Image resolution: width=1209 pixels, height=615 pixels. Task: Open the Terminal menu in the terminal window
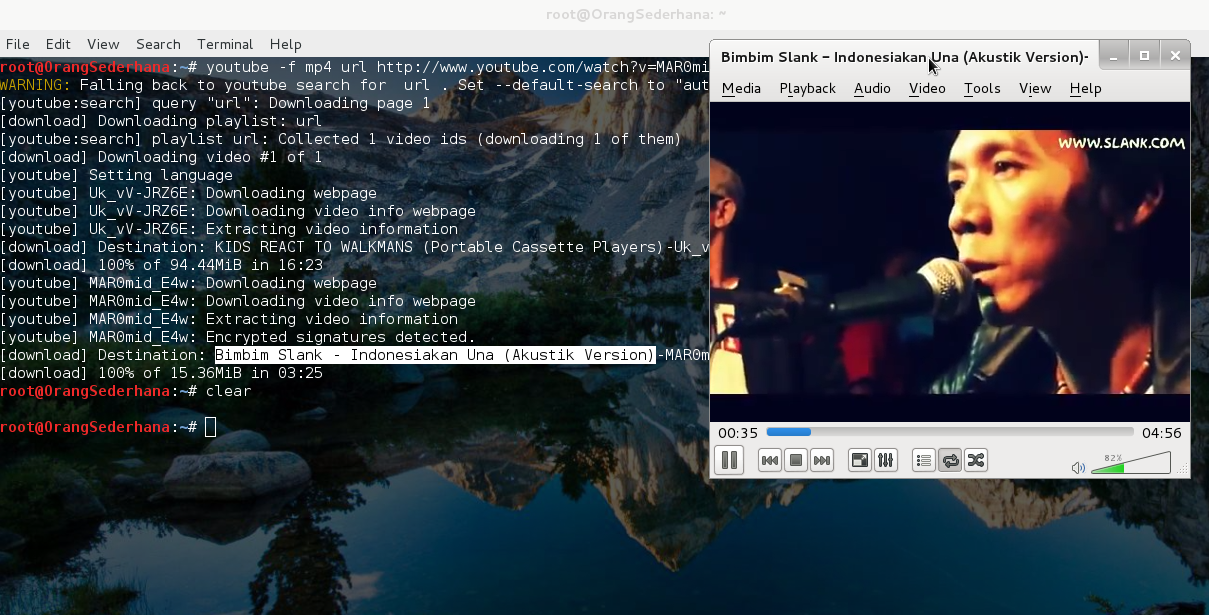tap(224, 44)
